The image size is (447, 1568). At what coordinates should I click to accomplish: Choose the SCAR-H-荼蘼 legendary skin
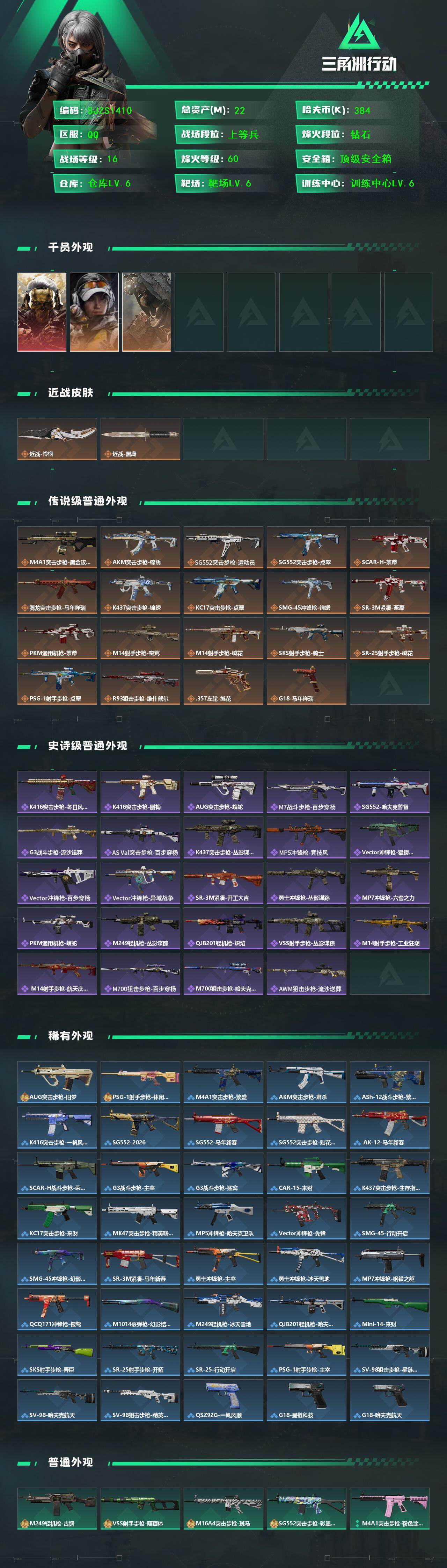pyautogui.click(x=390, y=547)
